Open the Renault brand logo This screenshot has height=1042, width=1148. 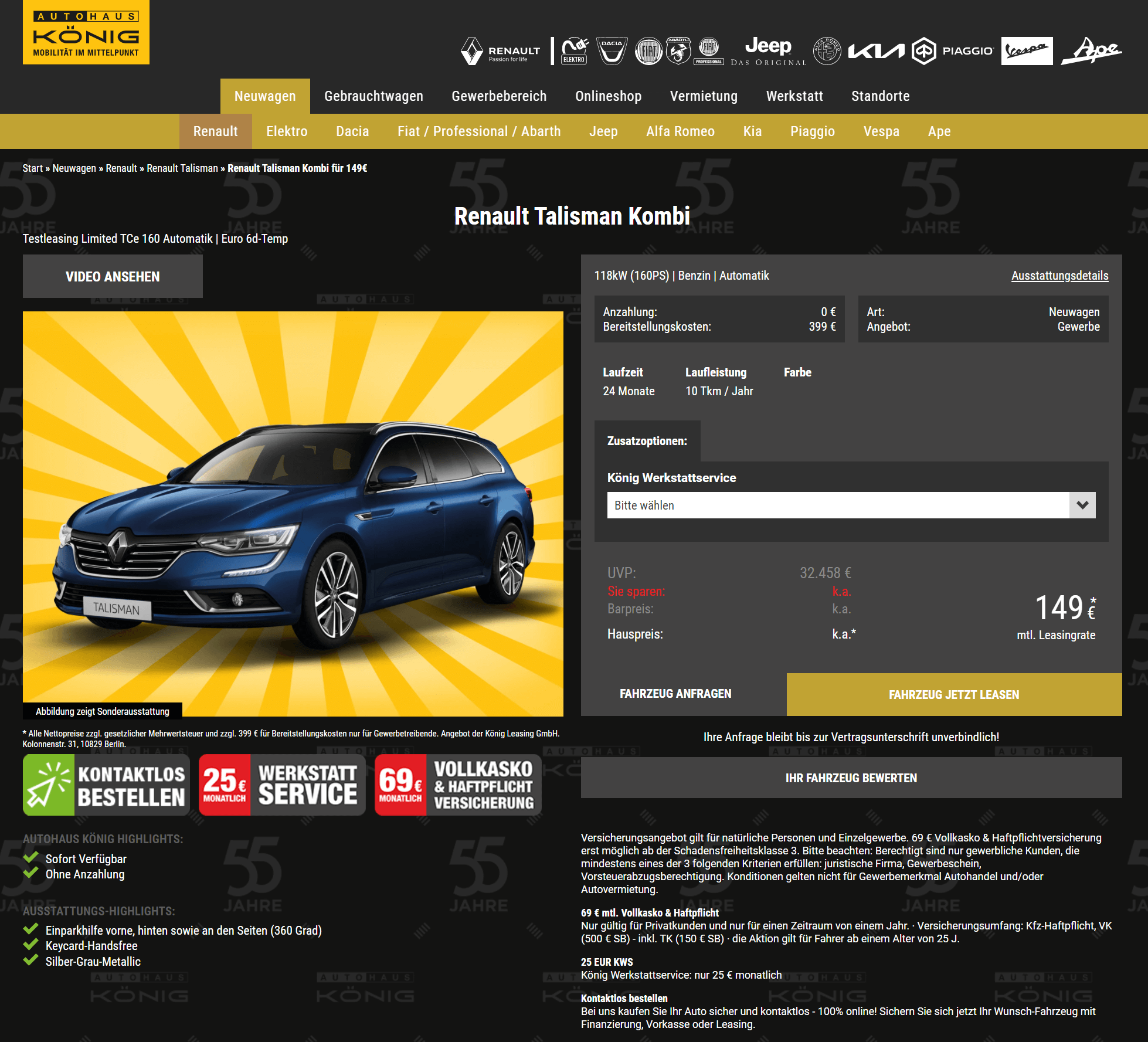pyautogui.click(x=500, y=51)
